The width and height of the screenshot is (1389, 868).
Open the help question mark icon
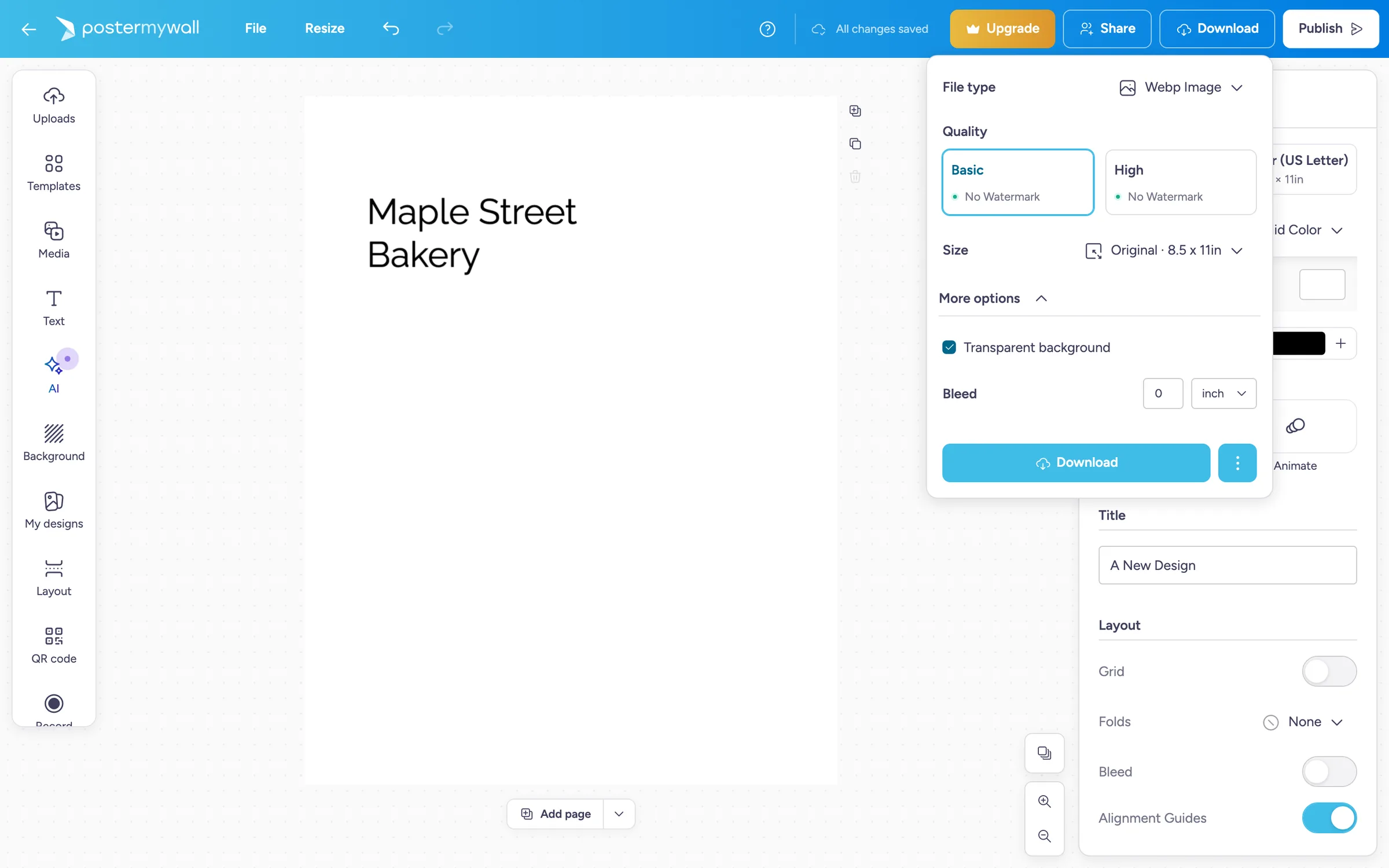(x=767, y=29)
